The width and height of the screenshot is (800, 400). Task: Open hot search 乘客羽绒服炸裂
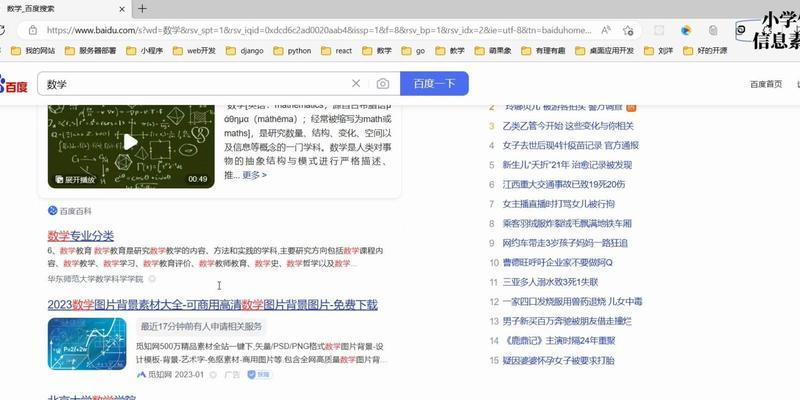(567, 223)
